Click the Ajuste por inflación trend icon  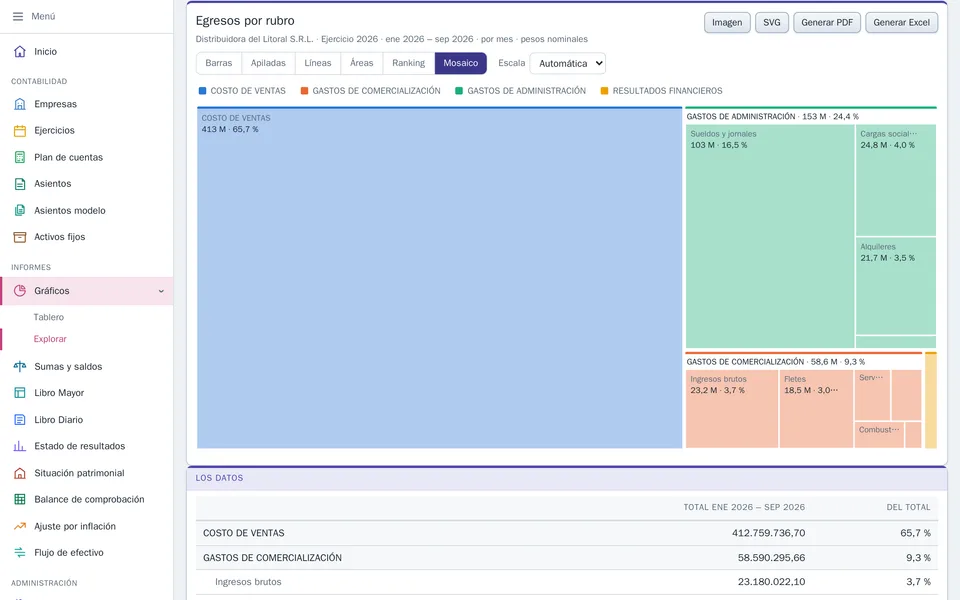(x=20, y=527)
